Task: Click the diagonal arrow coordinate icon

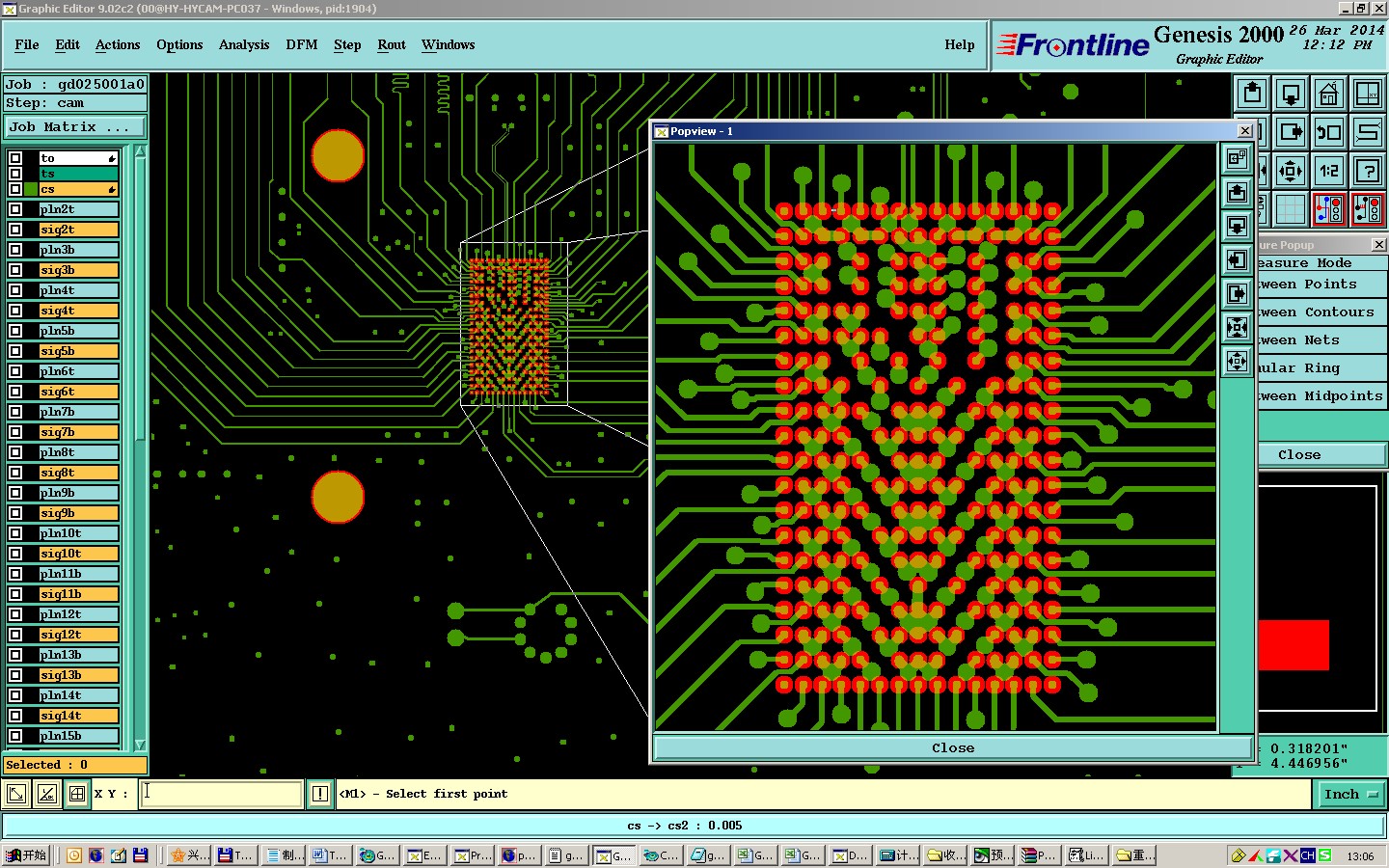Action: (16, 794)
